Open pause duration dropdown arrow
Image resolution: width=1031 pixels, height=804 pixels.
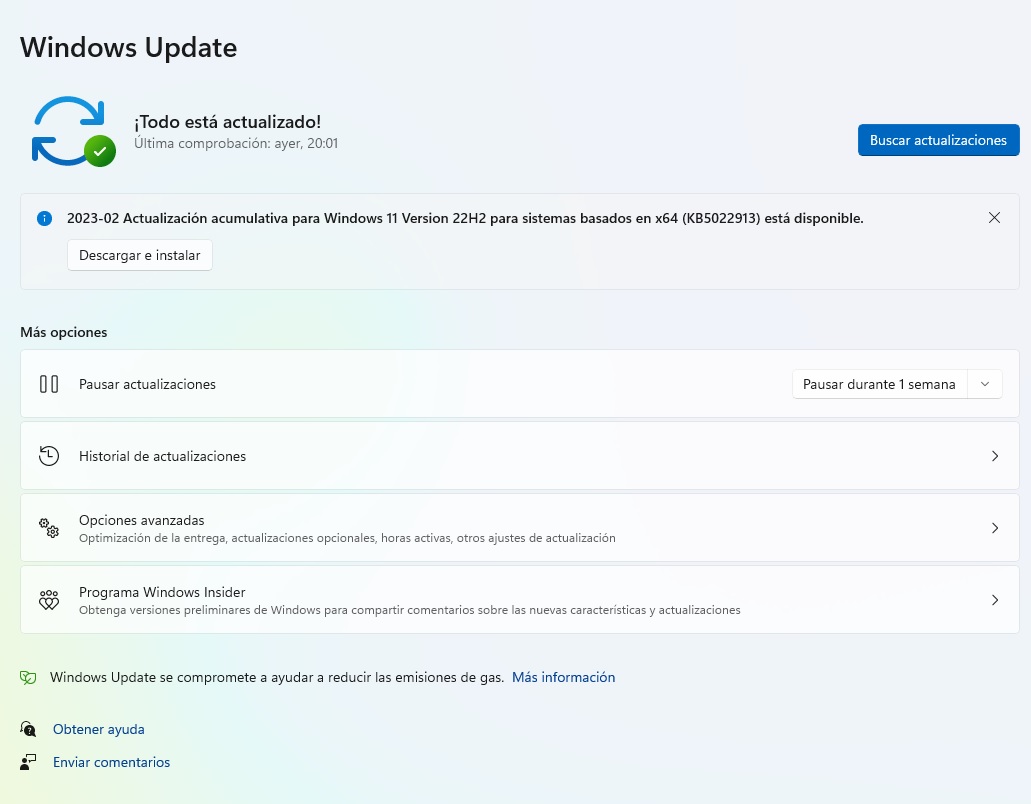pos(984,384)
